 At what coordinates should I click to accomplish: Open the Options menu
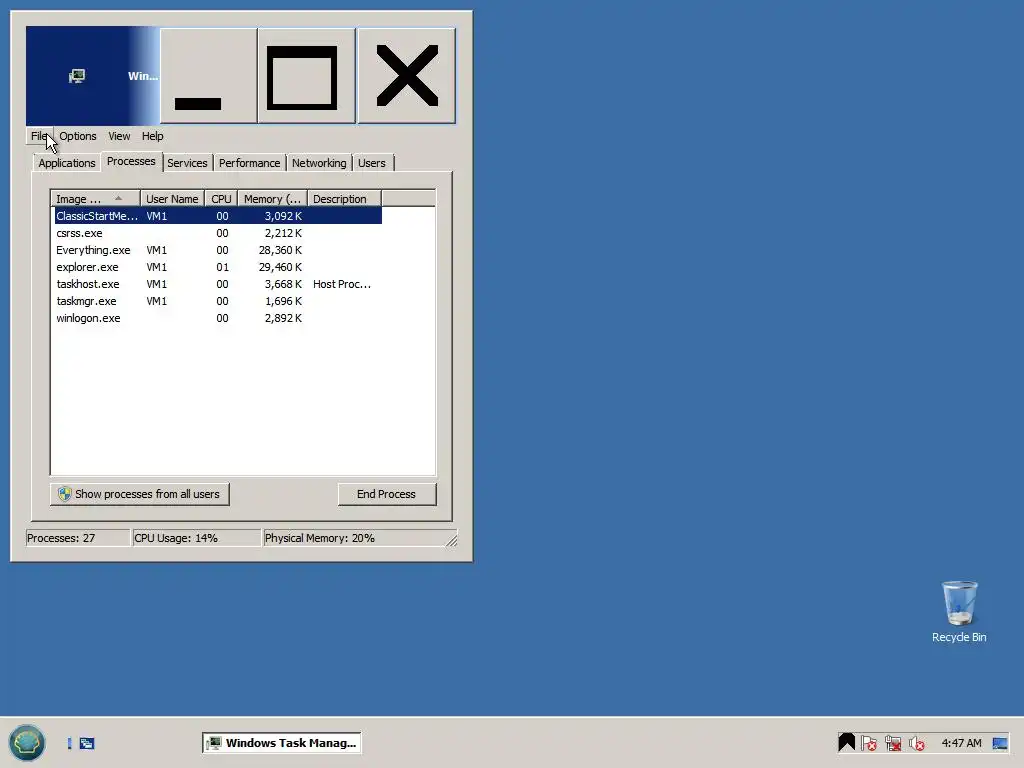pyautogui.click(x=78, y=136)
